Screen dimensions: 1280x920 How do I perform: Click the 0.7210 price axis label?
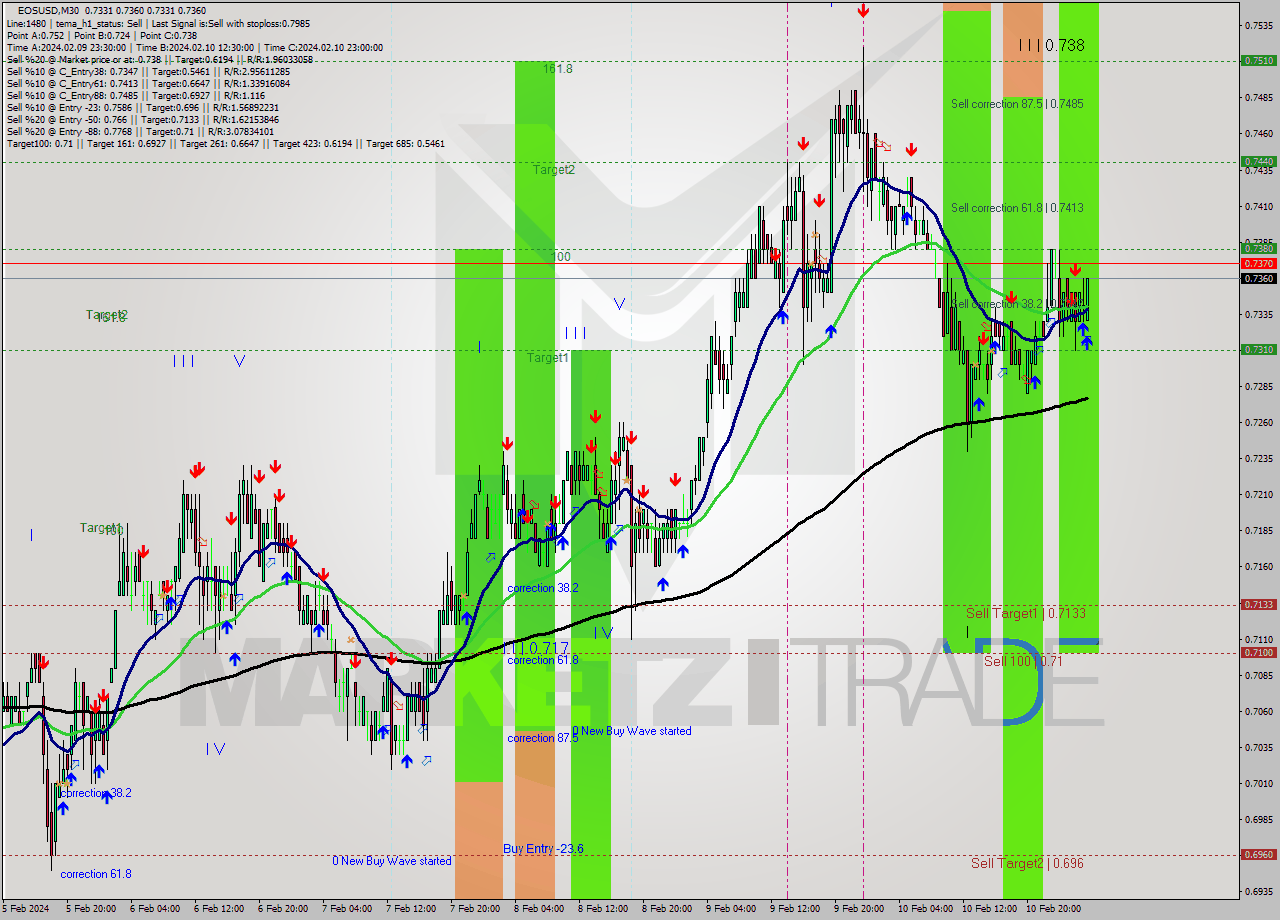pos(1257,494)
